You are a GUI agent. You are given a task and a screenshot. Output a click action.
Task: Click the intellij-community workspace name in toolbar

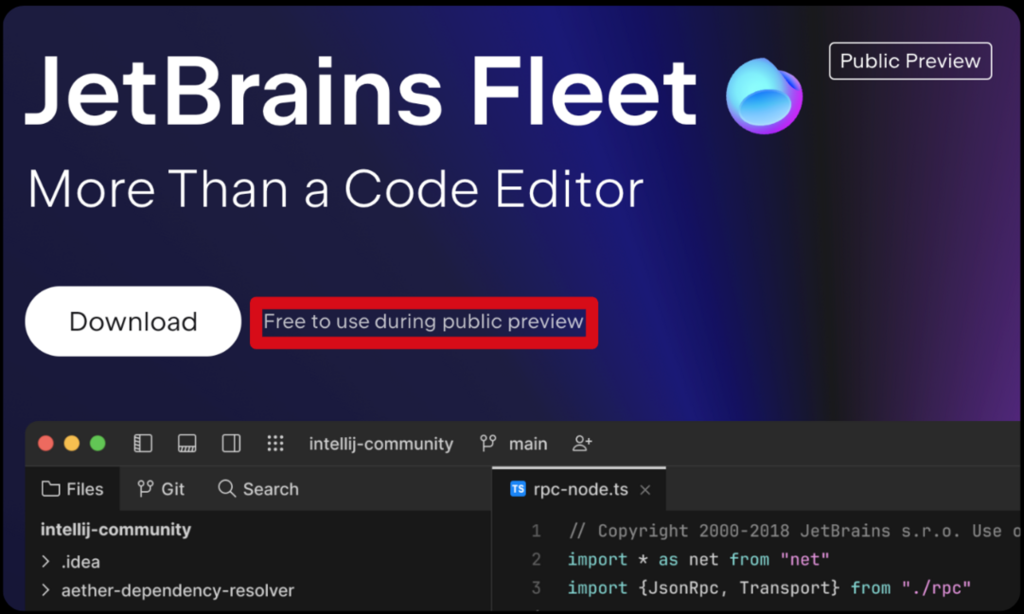point(381,444)
